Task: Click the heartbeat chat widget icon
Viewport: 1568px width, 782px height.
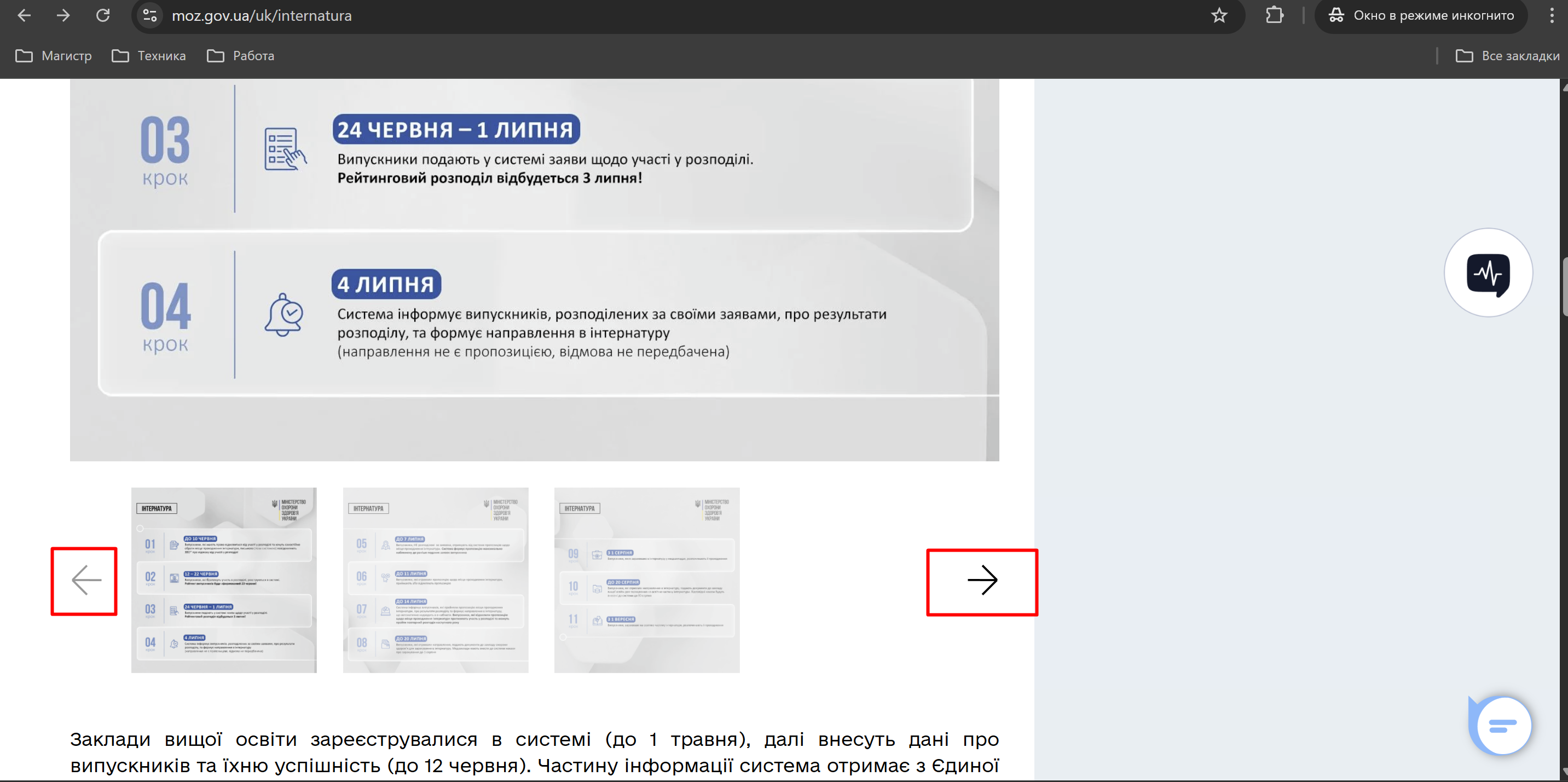Action: [x=1488, y=273]
